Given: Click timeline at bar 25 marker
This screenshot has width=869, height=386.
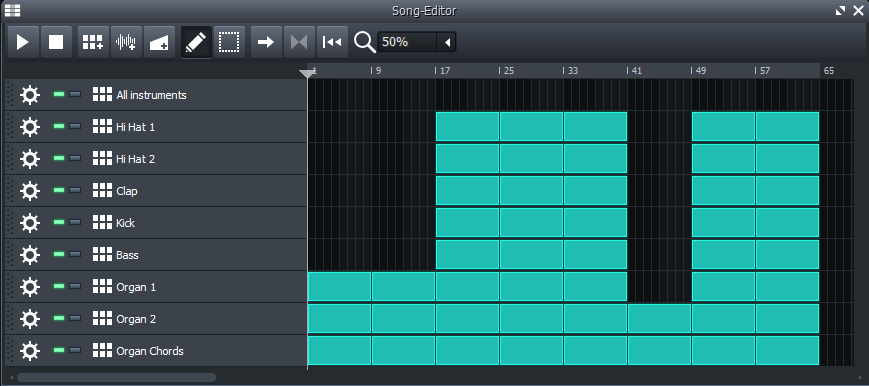Looking at the screenshot, I should pyautogui.click(x=506, y=71).
